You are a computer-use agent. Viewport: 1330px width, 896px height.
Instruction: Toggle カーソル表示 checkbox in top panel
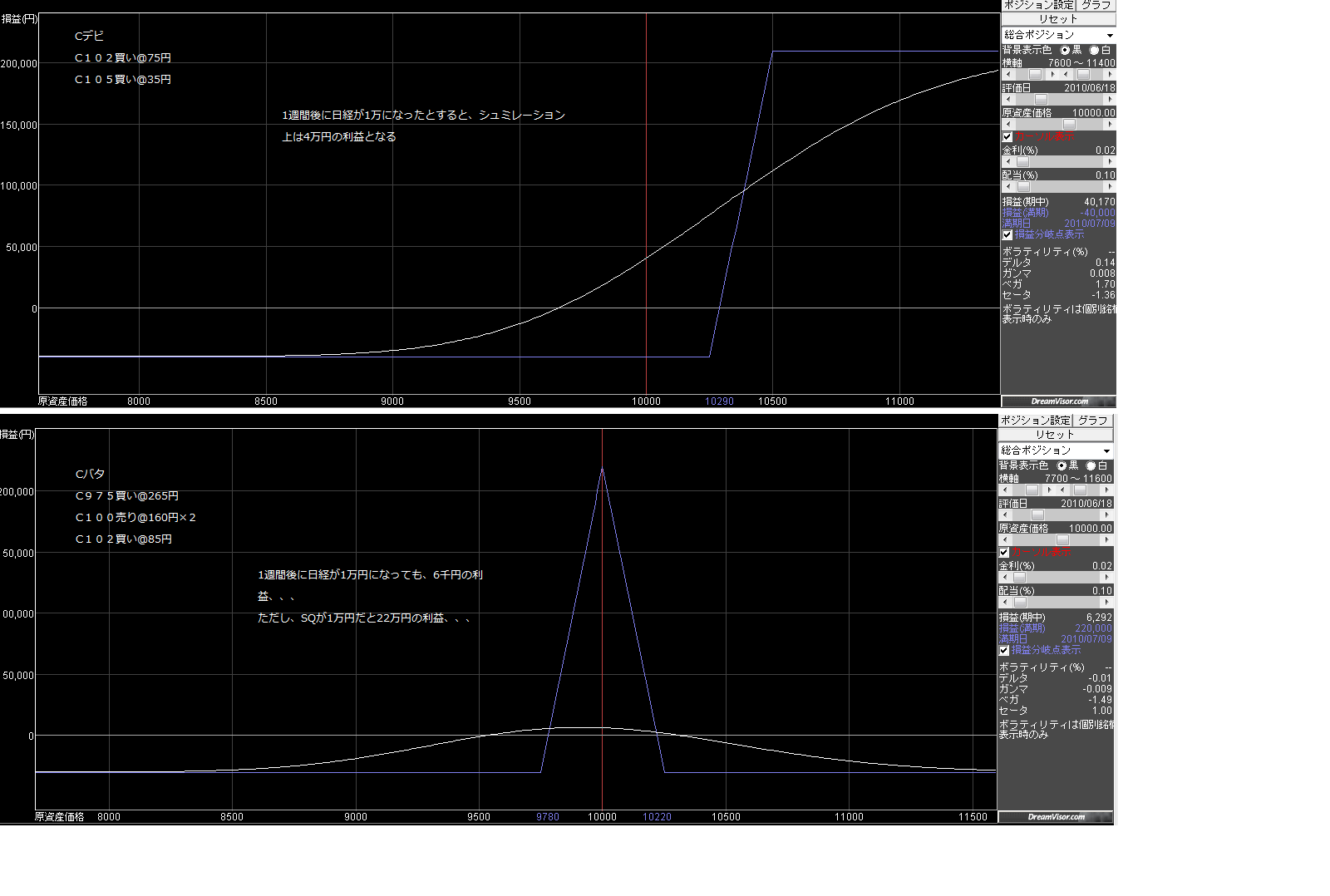[x=1007, y=137]
